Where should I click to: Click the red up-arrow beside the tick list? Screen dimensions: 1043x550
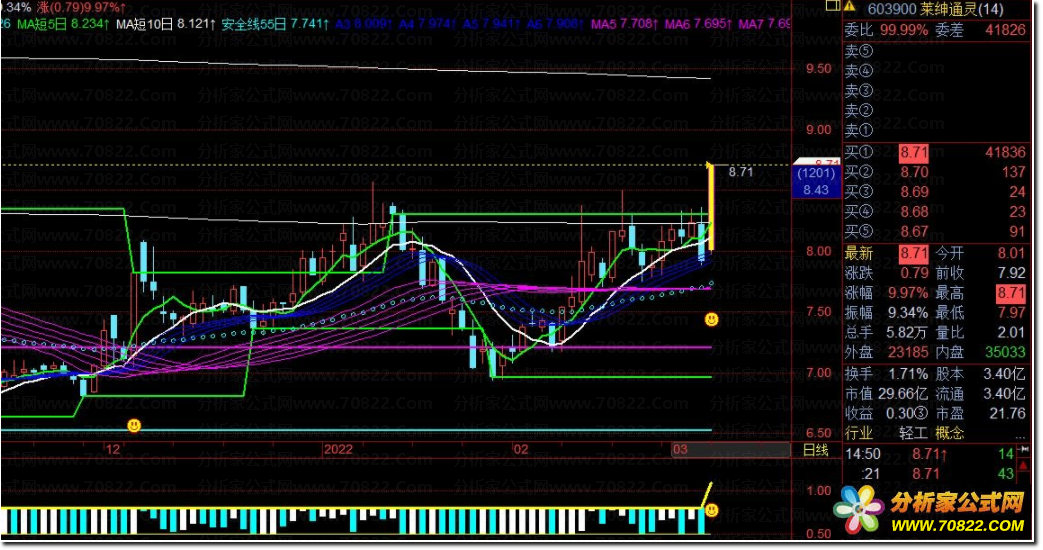(x=1024, y=468)
